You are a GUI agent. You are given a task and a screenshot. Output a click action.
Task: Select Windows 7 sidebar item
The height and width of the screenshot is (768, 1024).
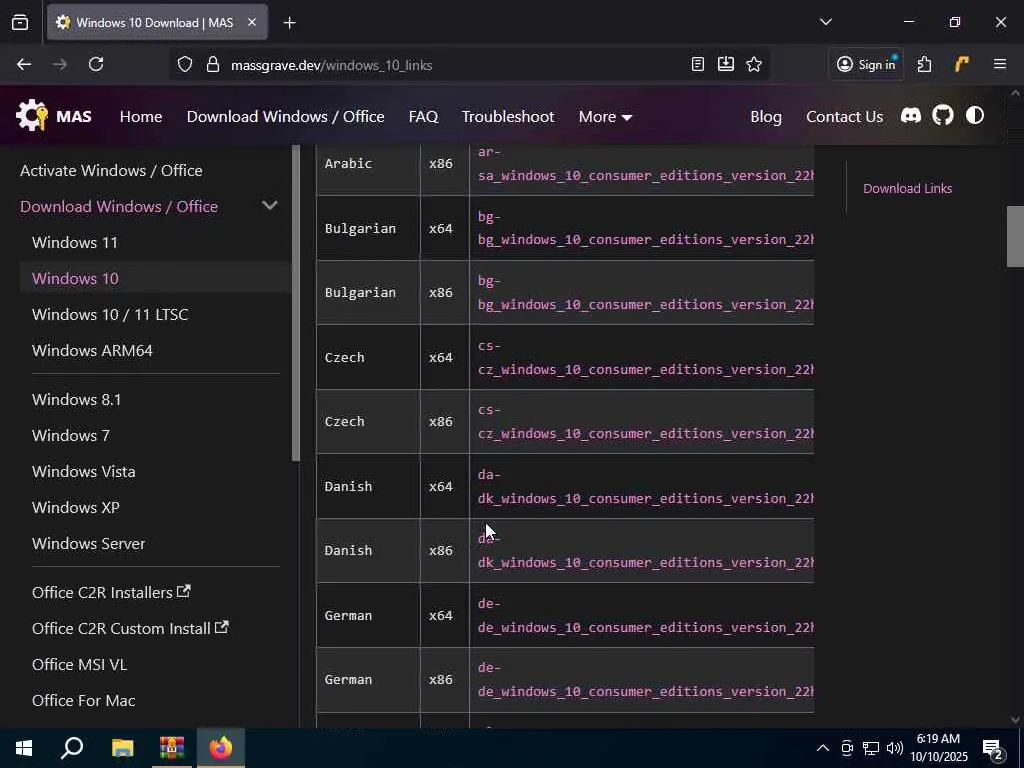pyautogui.click(x=71, y=435)
